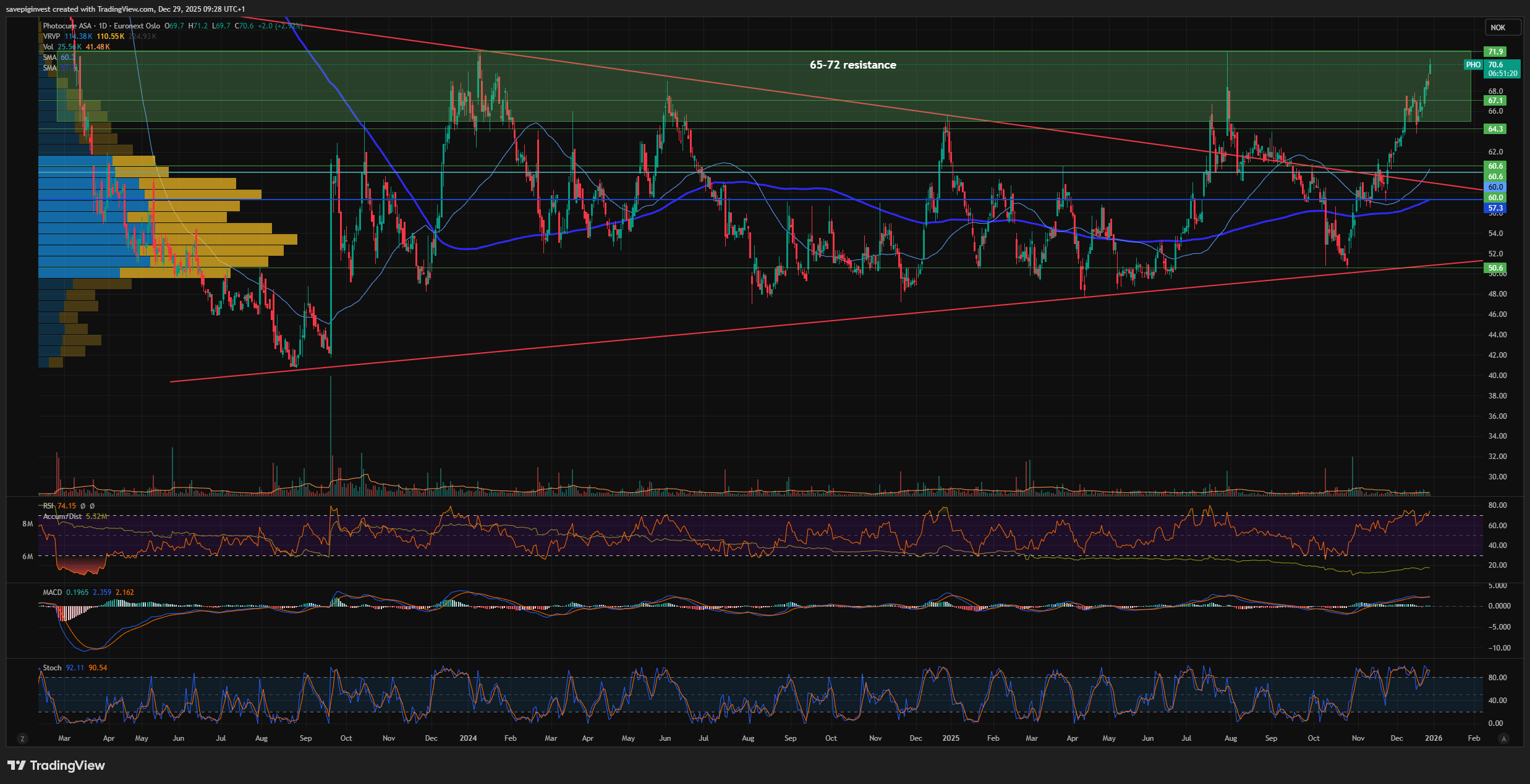
Task: Click the Stoch indicator label
Action: tap(52, 668)
